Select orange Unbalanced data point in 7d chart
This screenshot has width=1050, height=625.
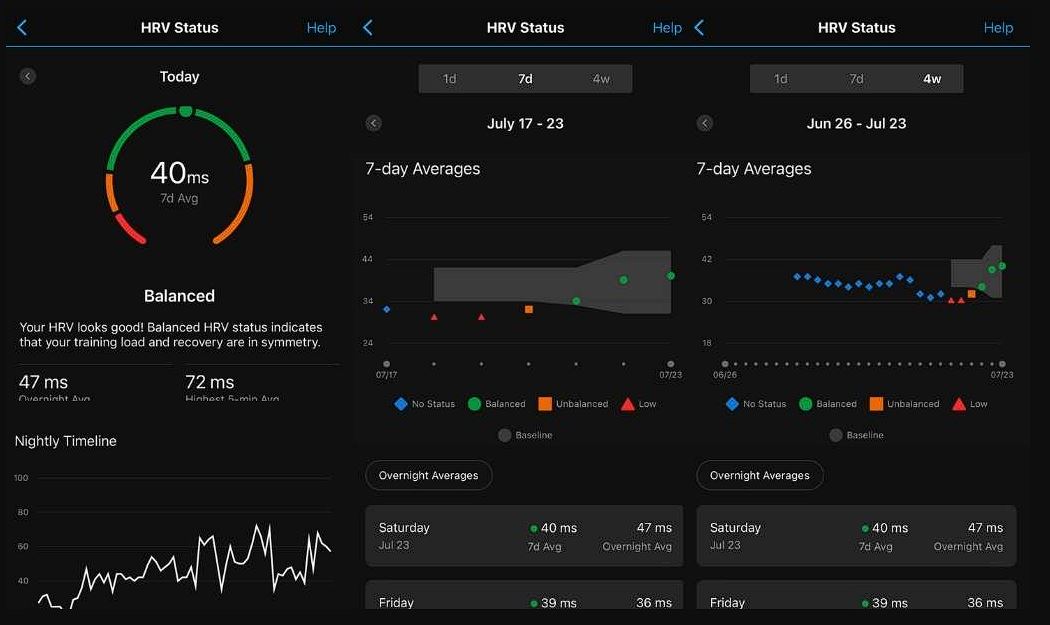pyautogui.click(x=529, y=309)
